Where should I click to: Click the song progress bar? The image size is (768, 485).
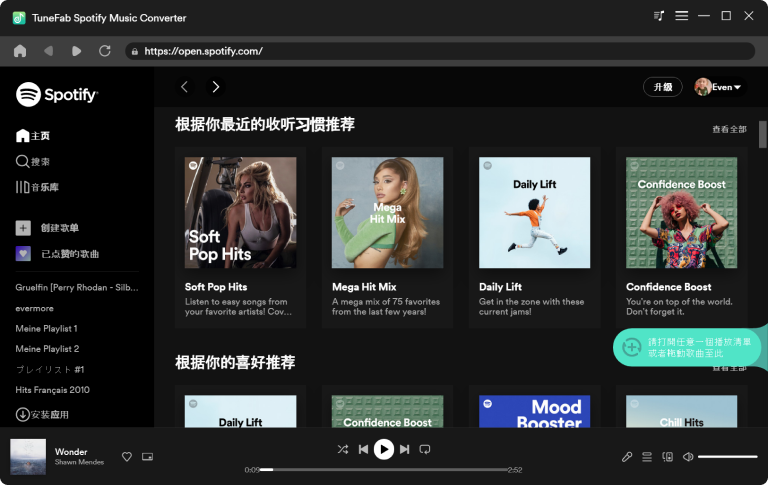(x=384, y=469)
